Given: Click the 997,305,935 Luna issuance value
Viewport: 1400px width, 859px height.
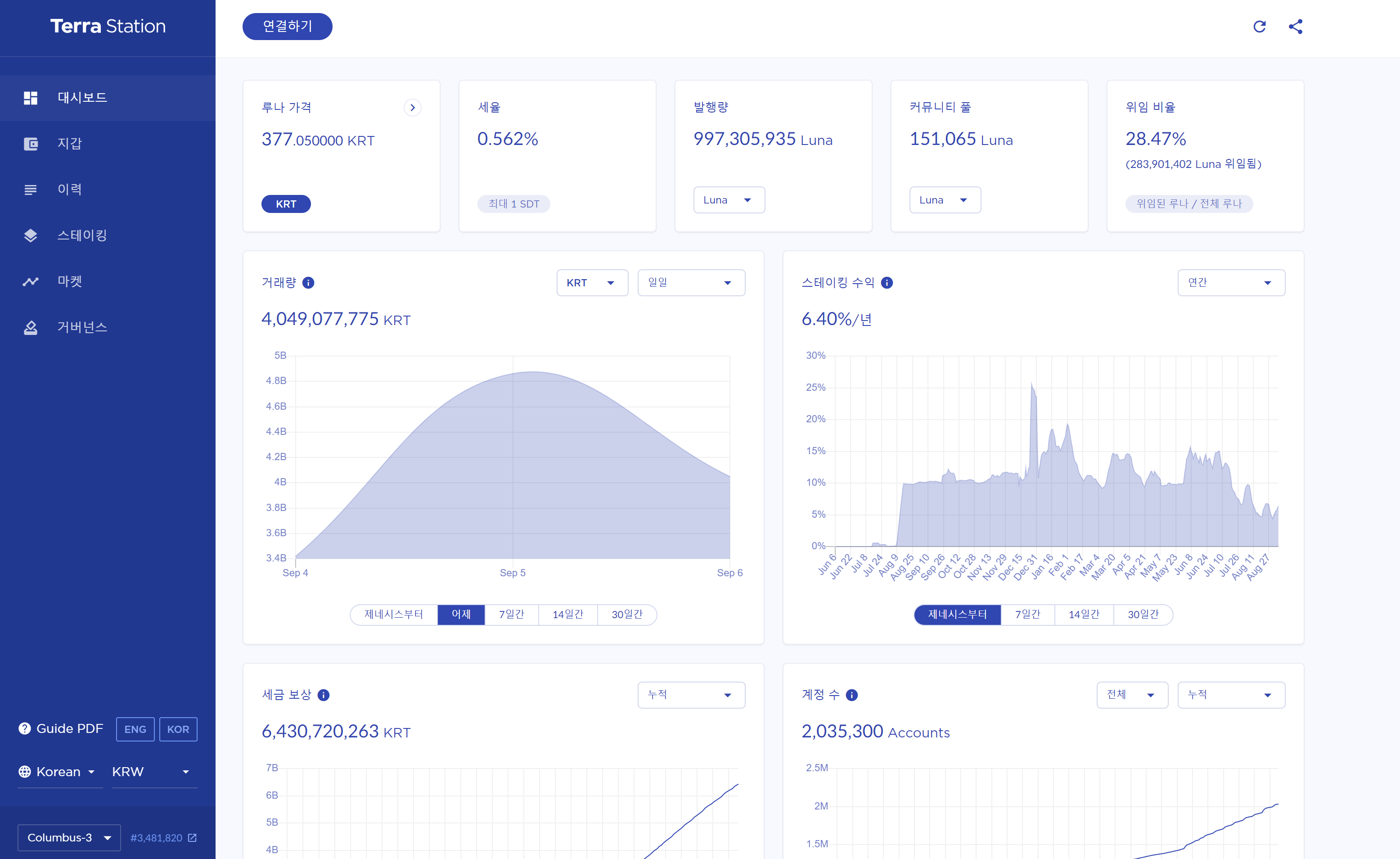Looking at the screenshot, I should pyautogui.click(x=763, y=139).
